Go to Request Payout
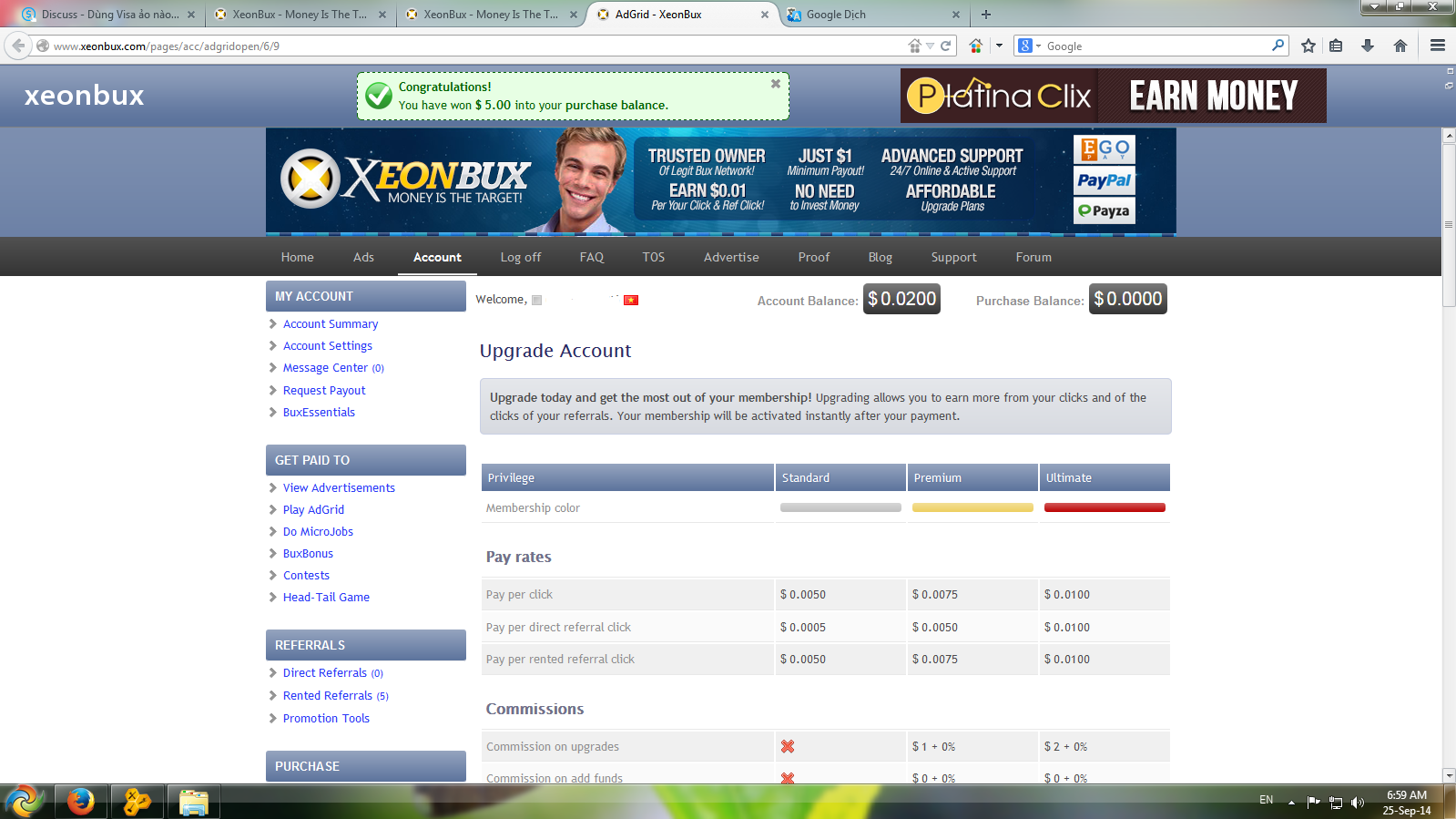This screenshot has height=819, width=1456. pos(324,390)
